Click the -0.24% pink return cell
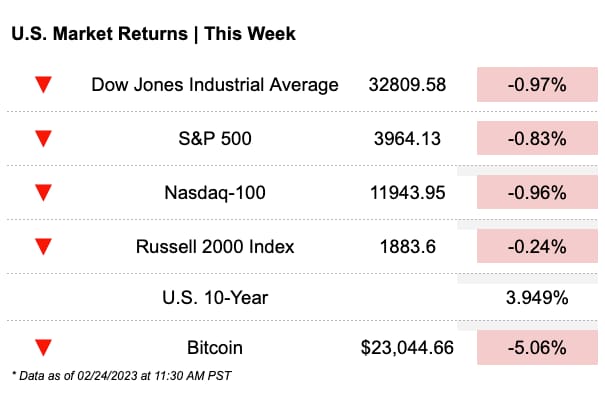 click(537, 246)
